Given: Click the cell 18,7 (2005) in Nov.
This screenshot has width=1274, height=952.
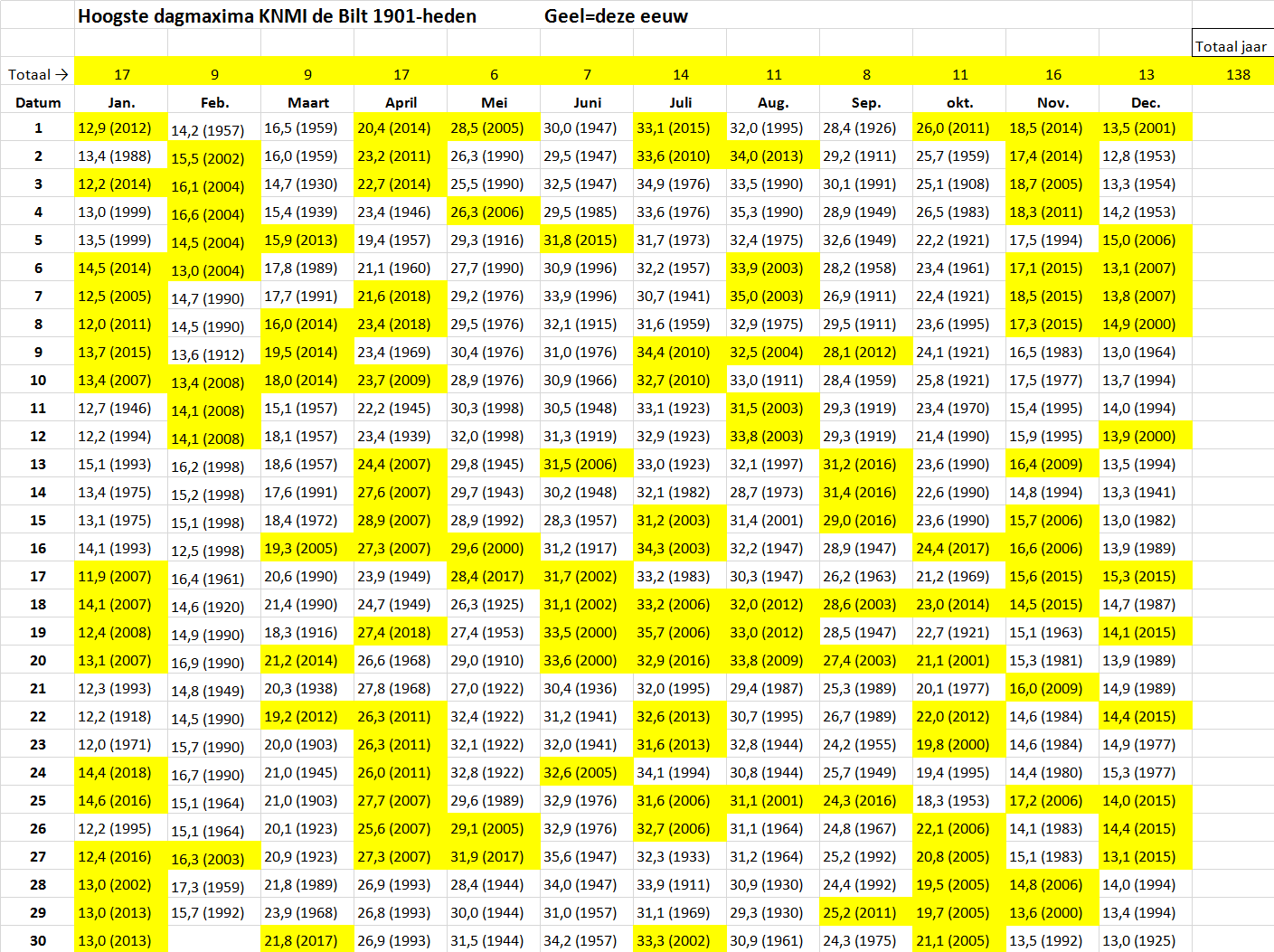Looking at the screenshot, I should pos(1052,184).
